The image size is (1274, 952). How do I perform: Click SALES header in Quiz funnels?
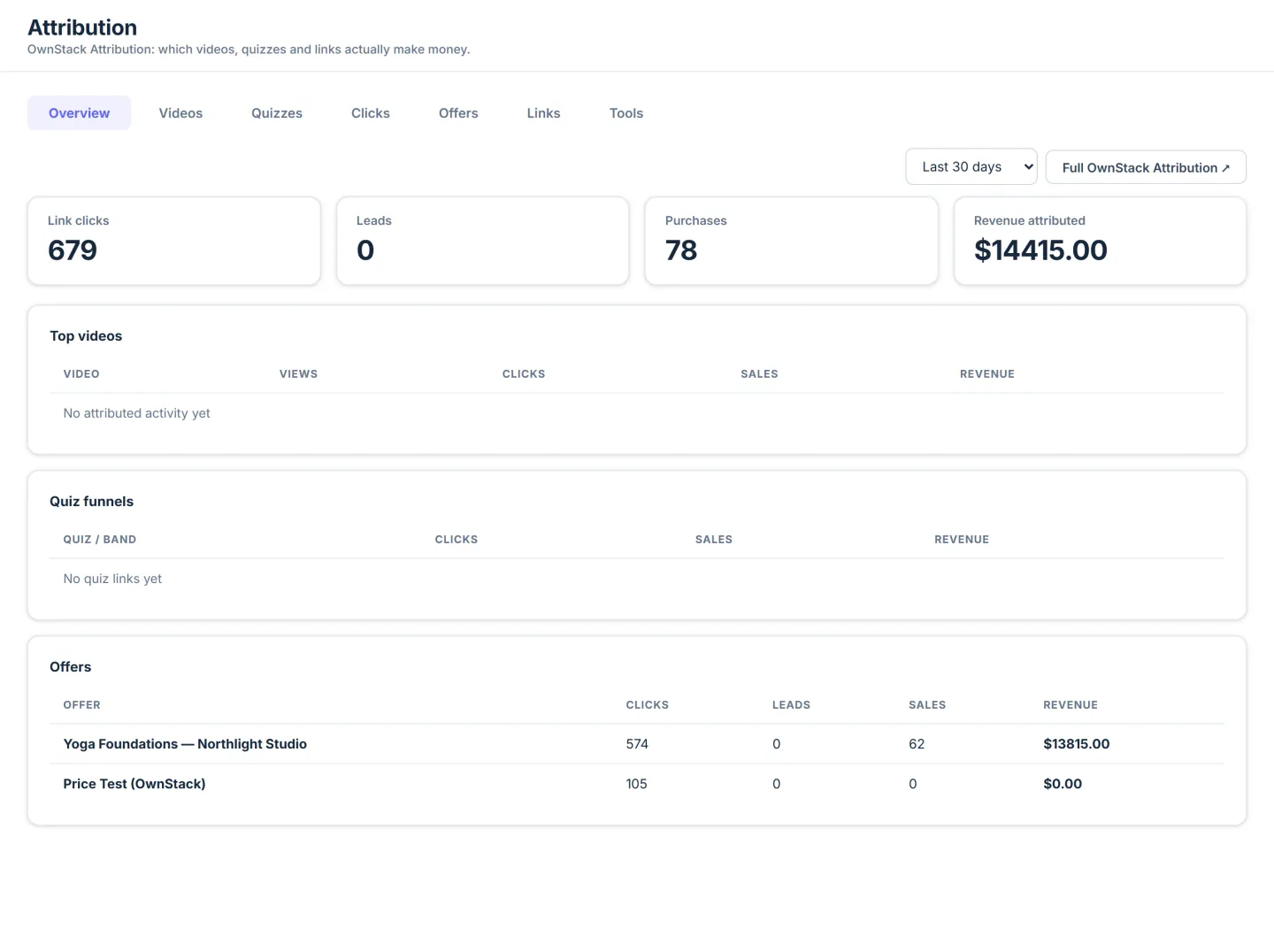[714, 540]
